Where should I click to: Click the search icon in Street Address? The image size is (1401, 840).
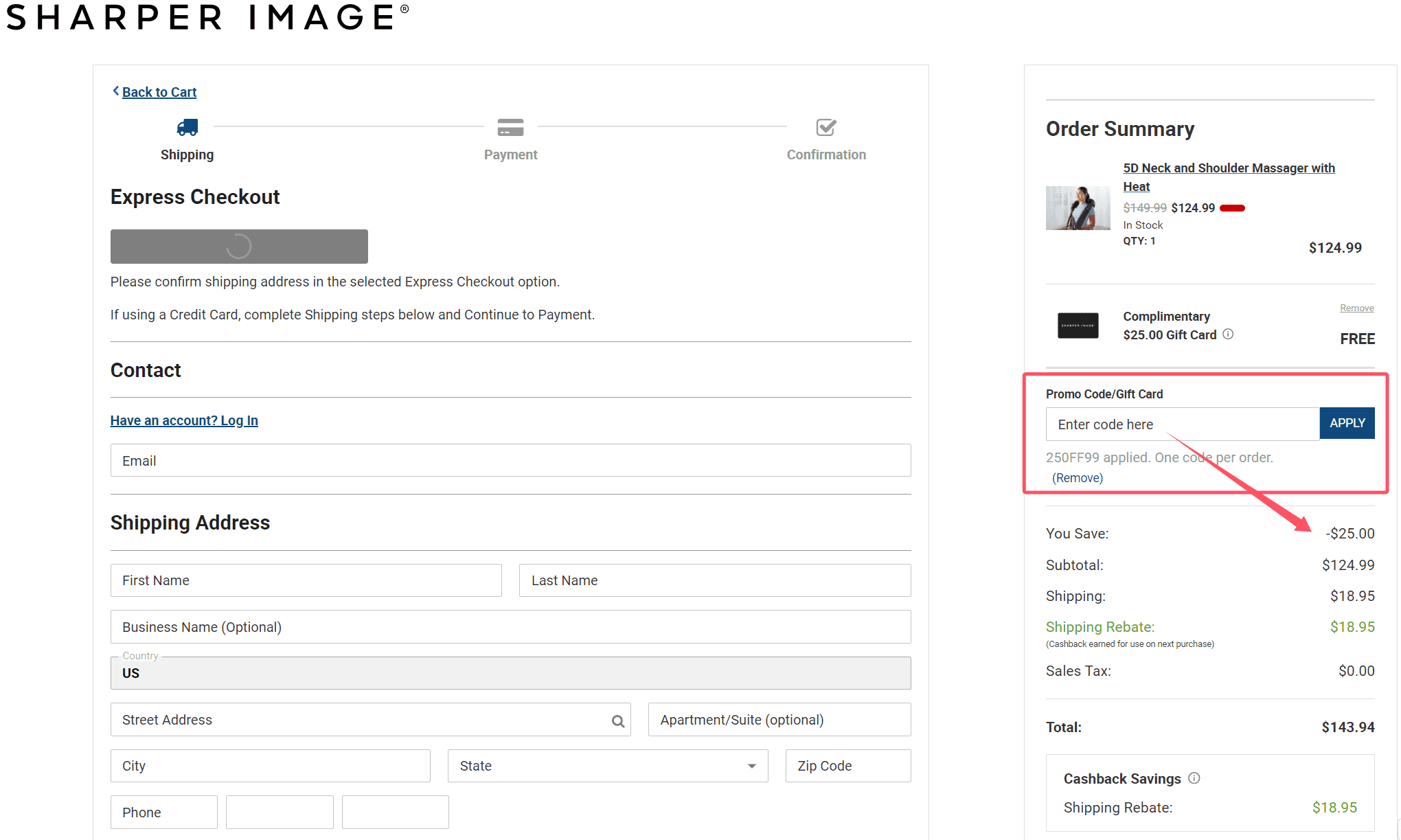pos(618,720)
